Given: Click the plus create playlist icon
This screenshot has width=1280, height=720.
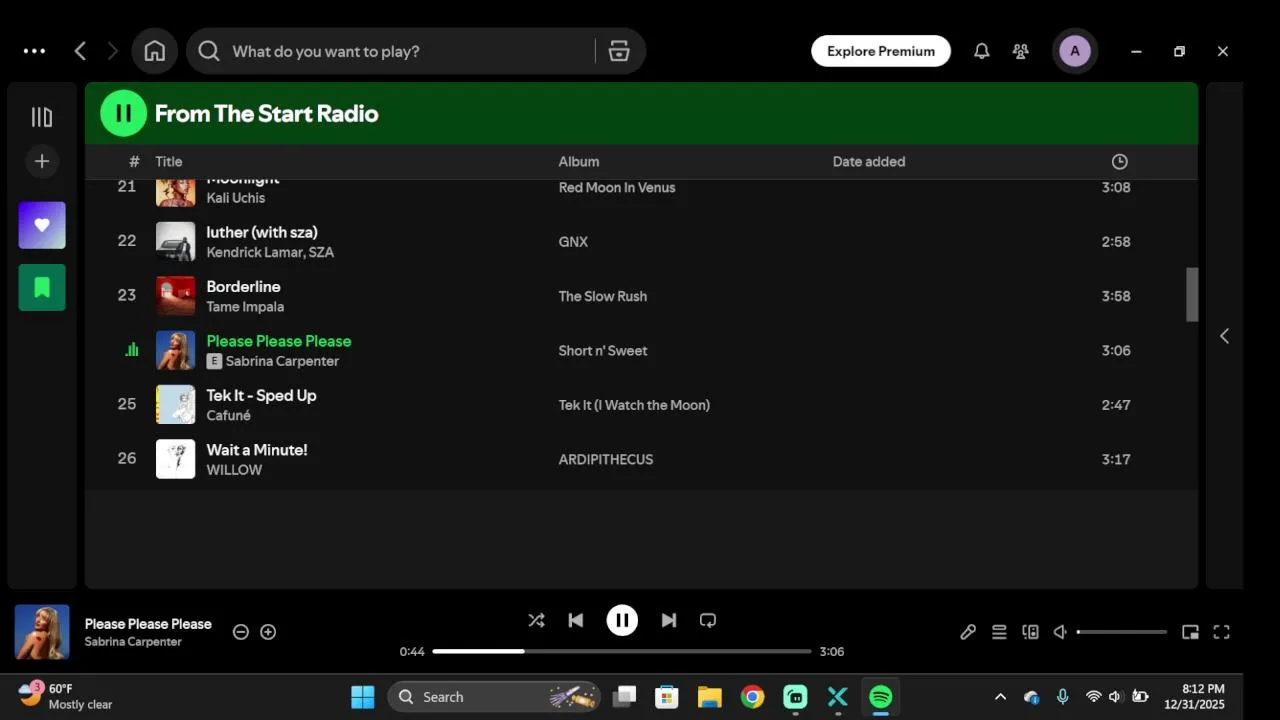Looking at the screenshot, I should click(42, 161).
